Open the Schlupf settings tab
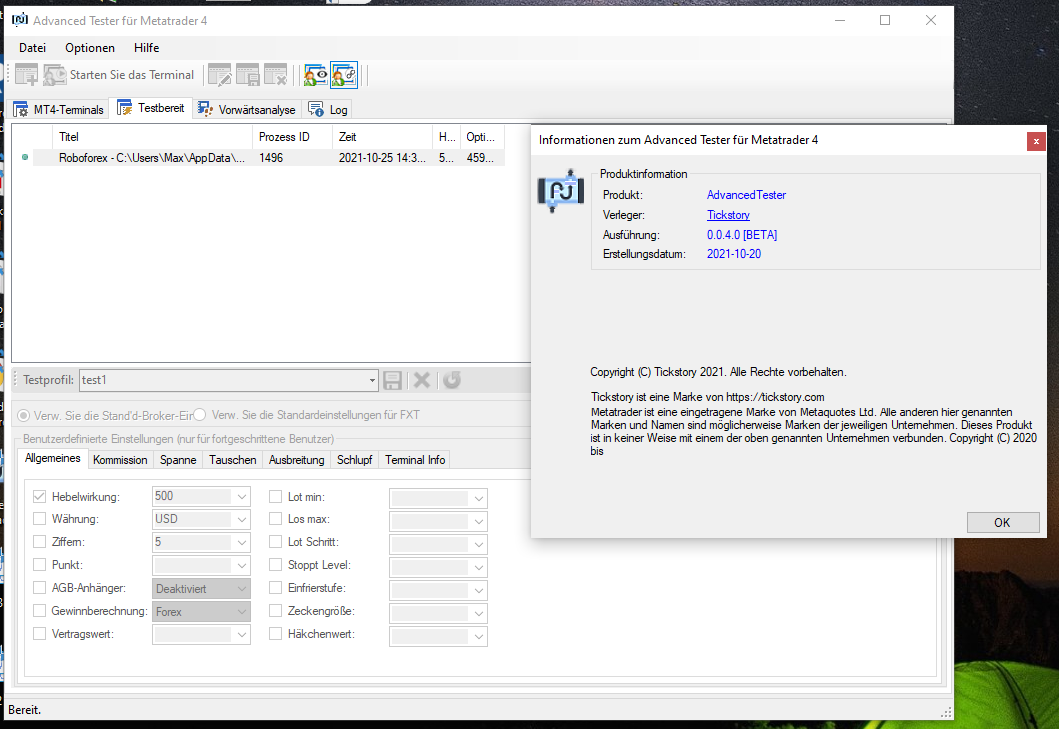 click(355, 460)
